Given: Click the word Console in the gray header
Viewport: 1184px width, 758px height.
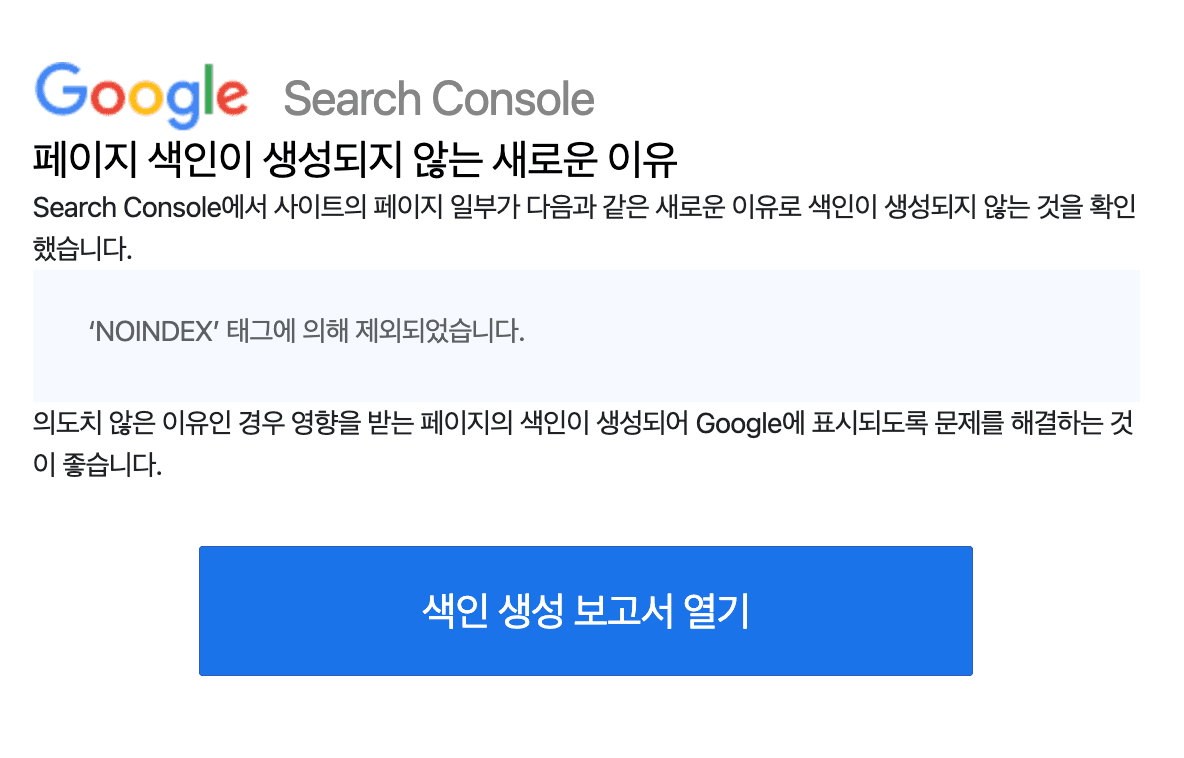Looking at the screenshot, I should (x=515, y=98).
